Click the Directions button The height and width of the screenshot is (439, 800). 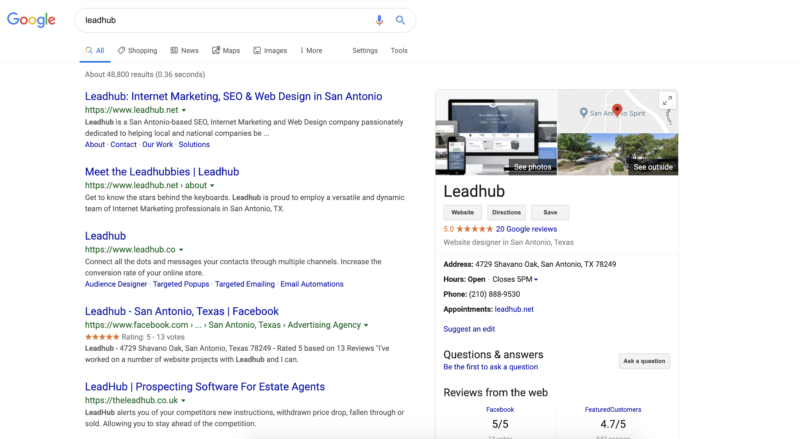coord(507,212)
